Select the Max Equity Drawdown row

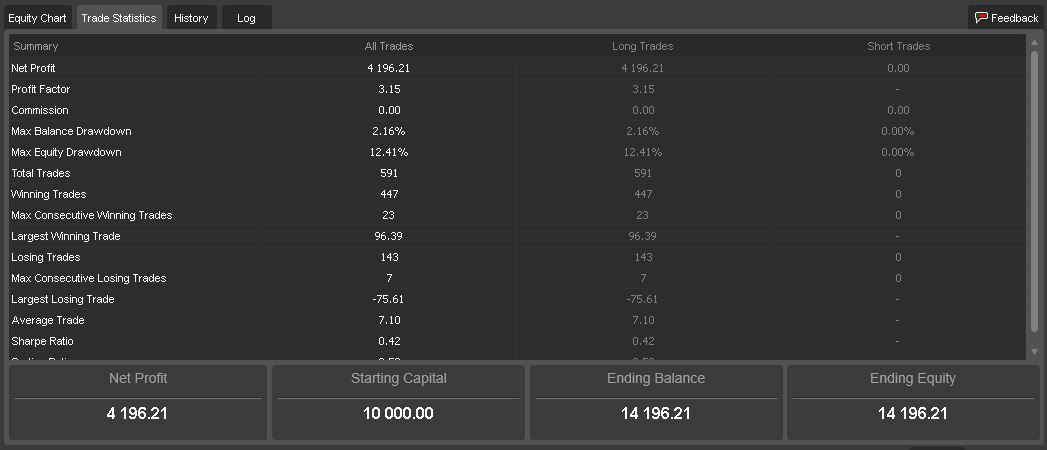517,152
